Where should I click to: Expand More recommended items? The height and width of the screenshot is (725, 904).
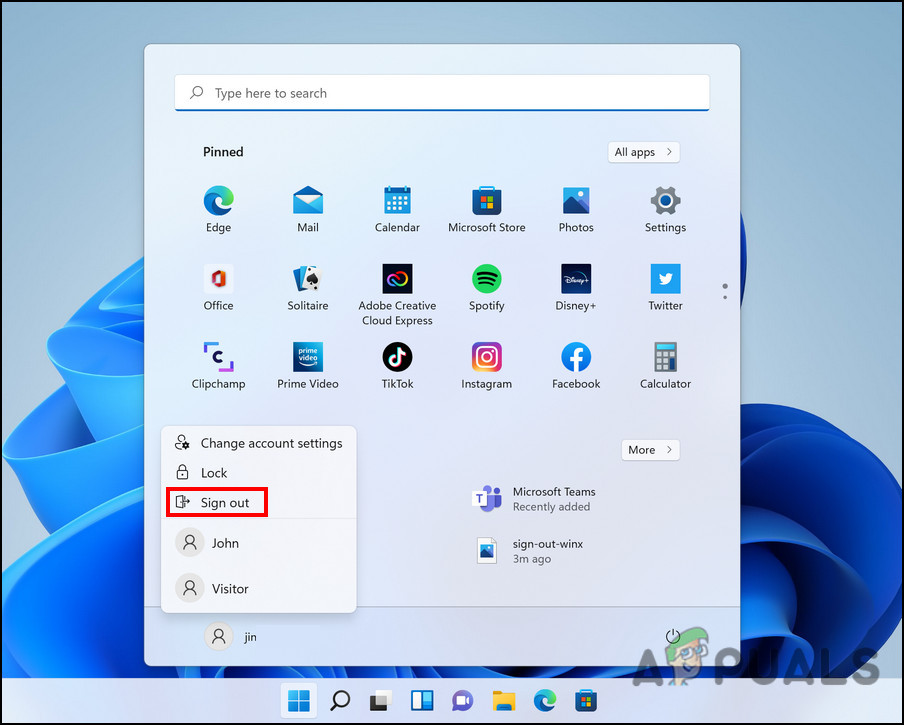click(650, 450)
